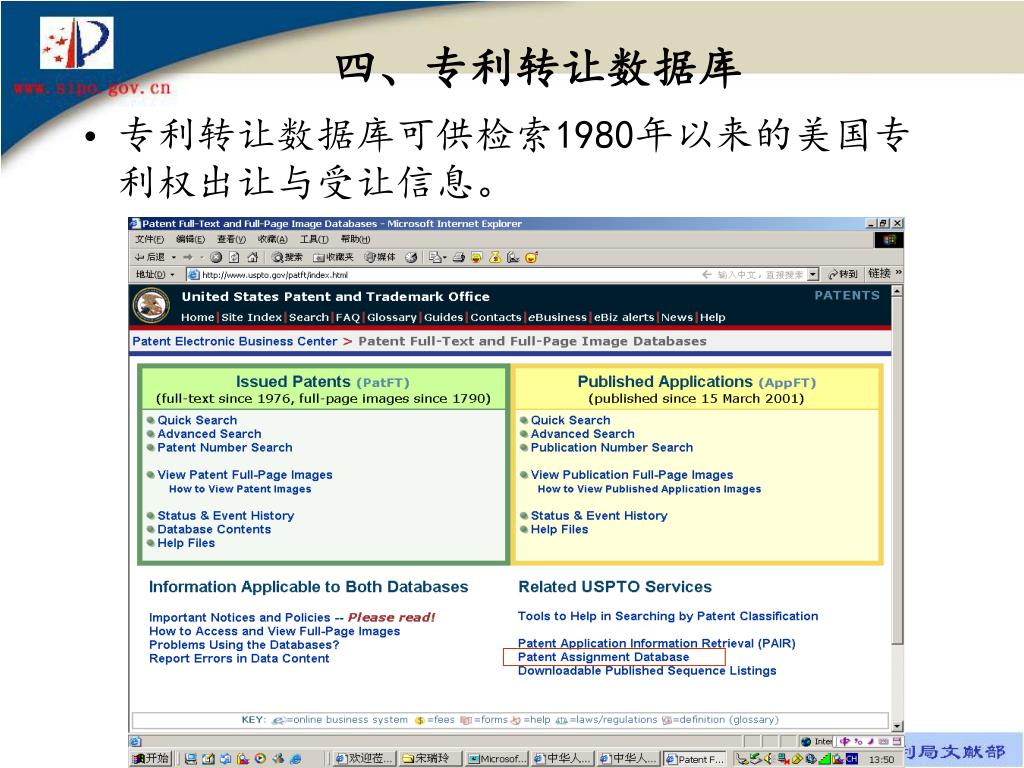Click the Refresh page toolbar icon

(234, 257)
